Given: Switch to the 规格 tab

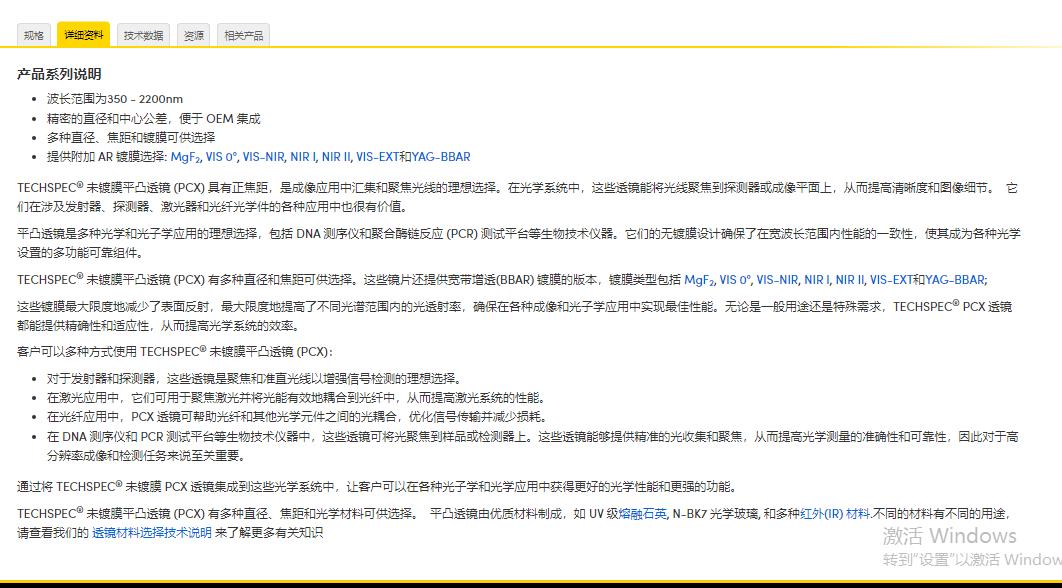Looking at the screenshot, I should (33, 34).
